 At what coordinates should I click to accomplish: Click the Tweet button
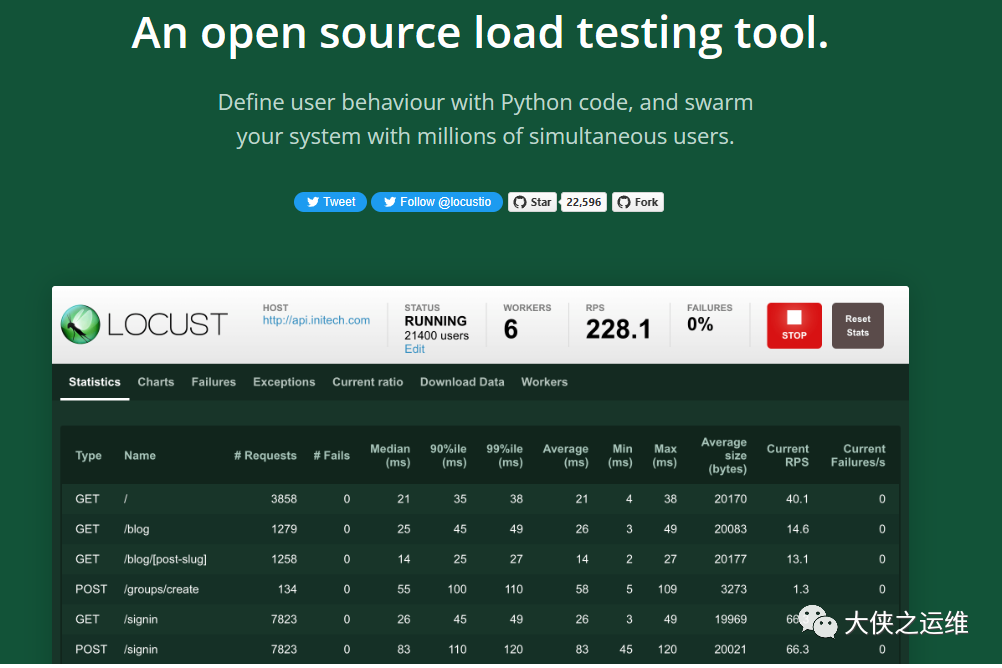(330, 202)
